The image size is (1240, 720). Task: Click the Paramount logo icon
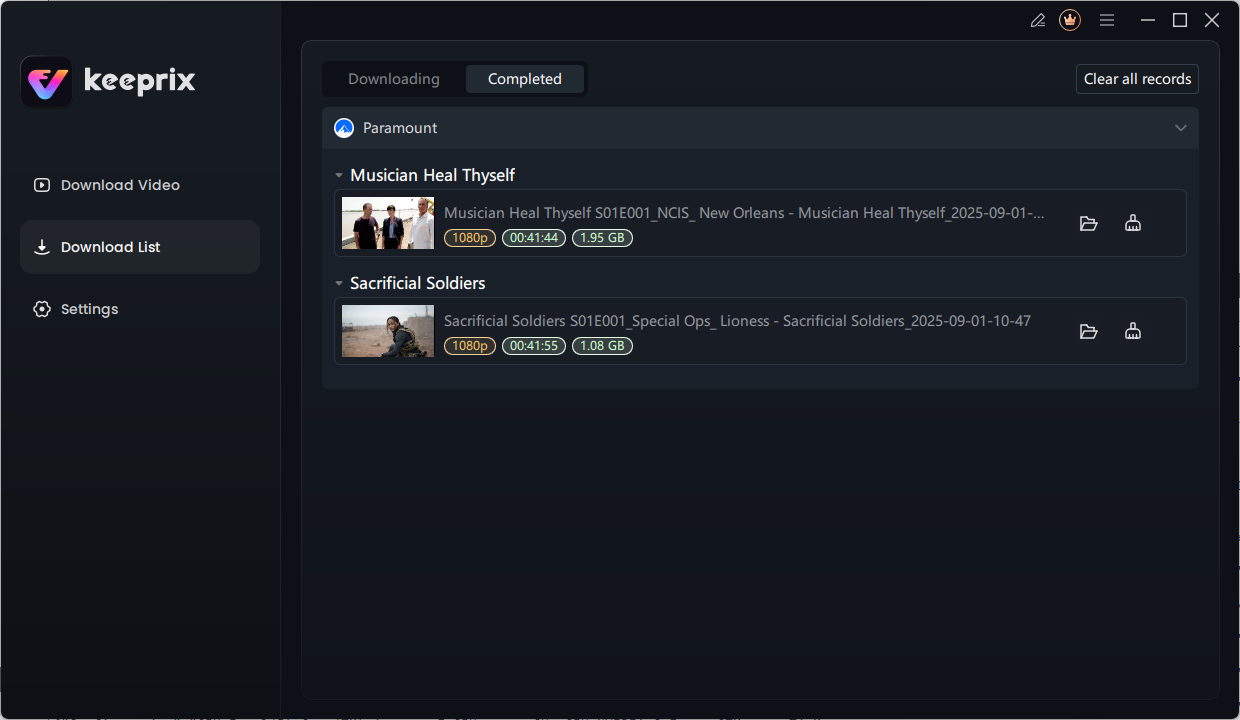pos(344,128)
